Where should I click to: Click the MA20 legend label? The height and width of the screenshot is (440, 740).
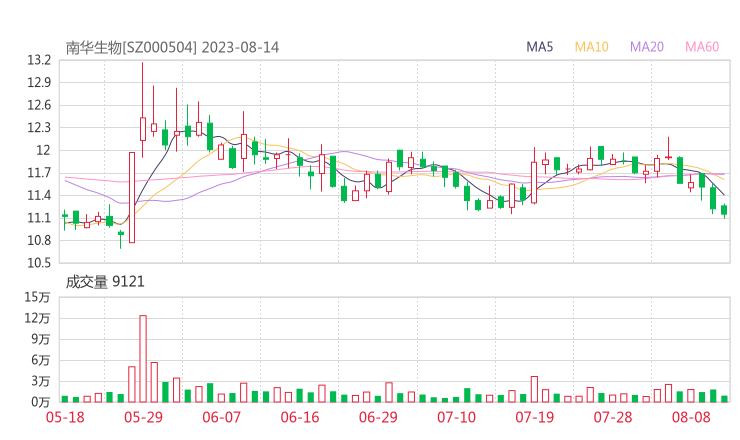[x=647, y=47]
